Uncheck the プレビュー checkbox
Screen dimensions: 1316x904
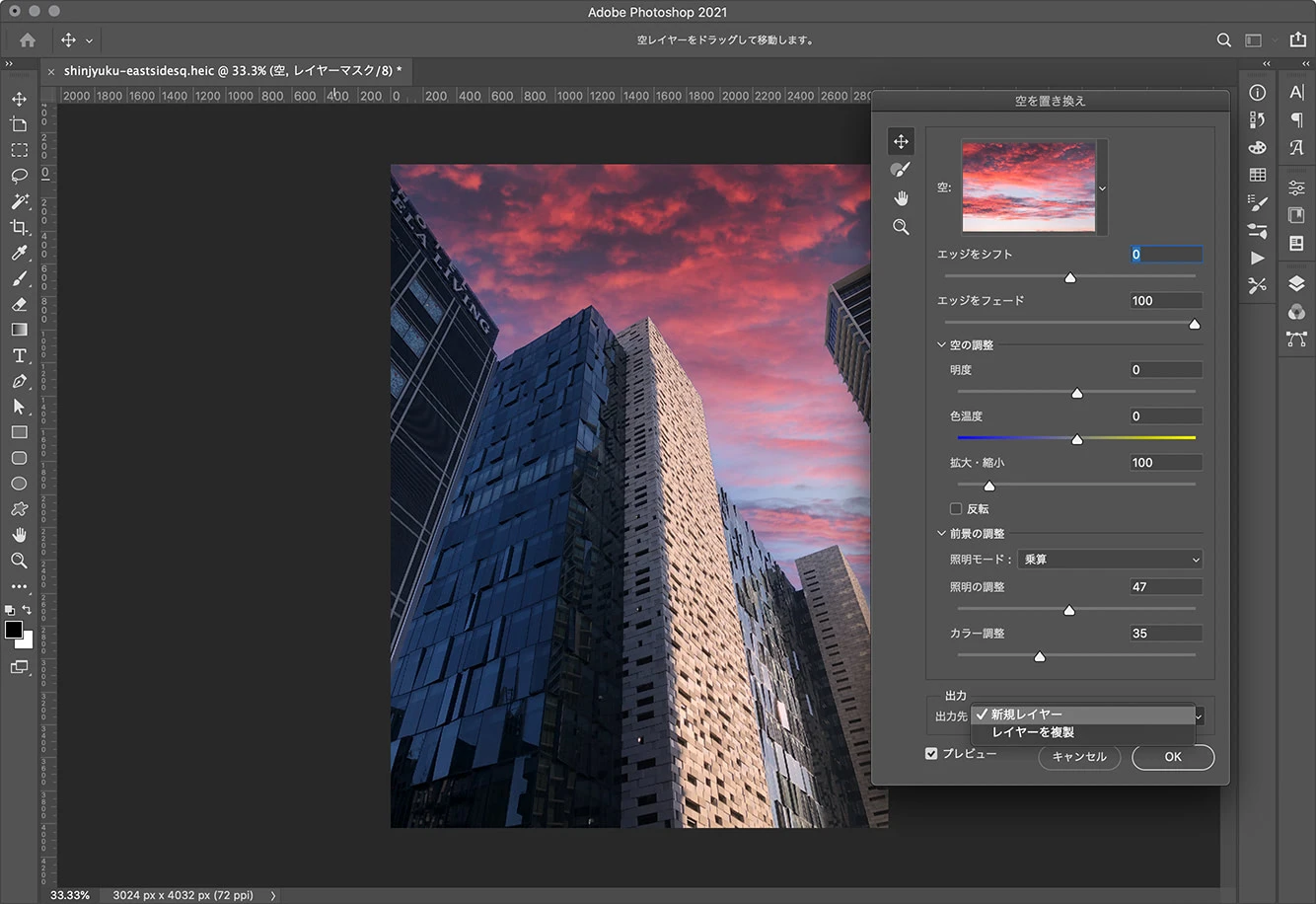tap(931, 754)
